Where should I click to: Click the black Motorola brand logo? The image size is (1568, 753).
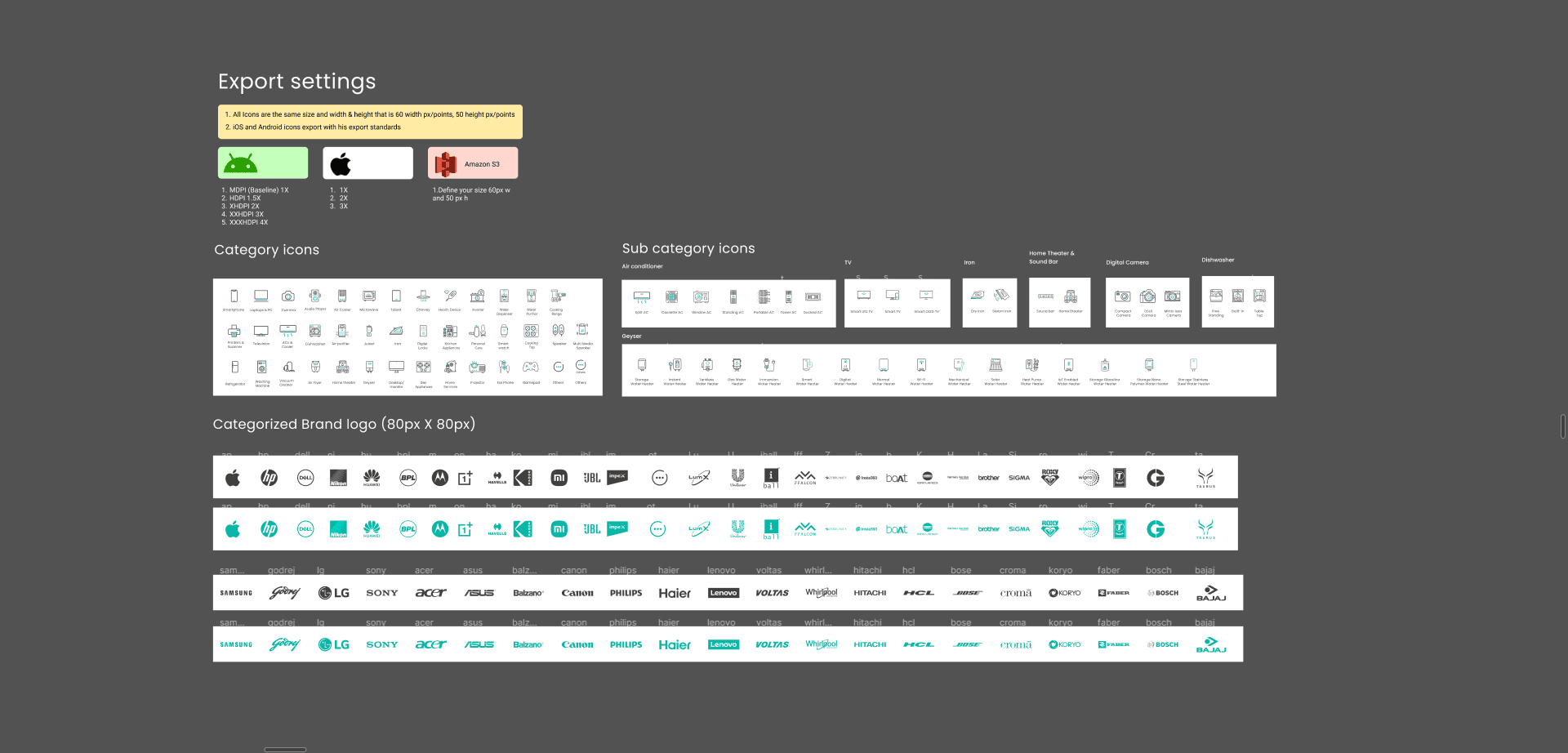tap(440, 478)
